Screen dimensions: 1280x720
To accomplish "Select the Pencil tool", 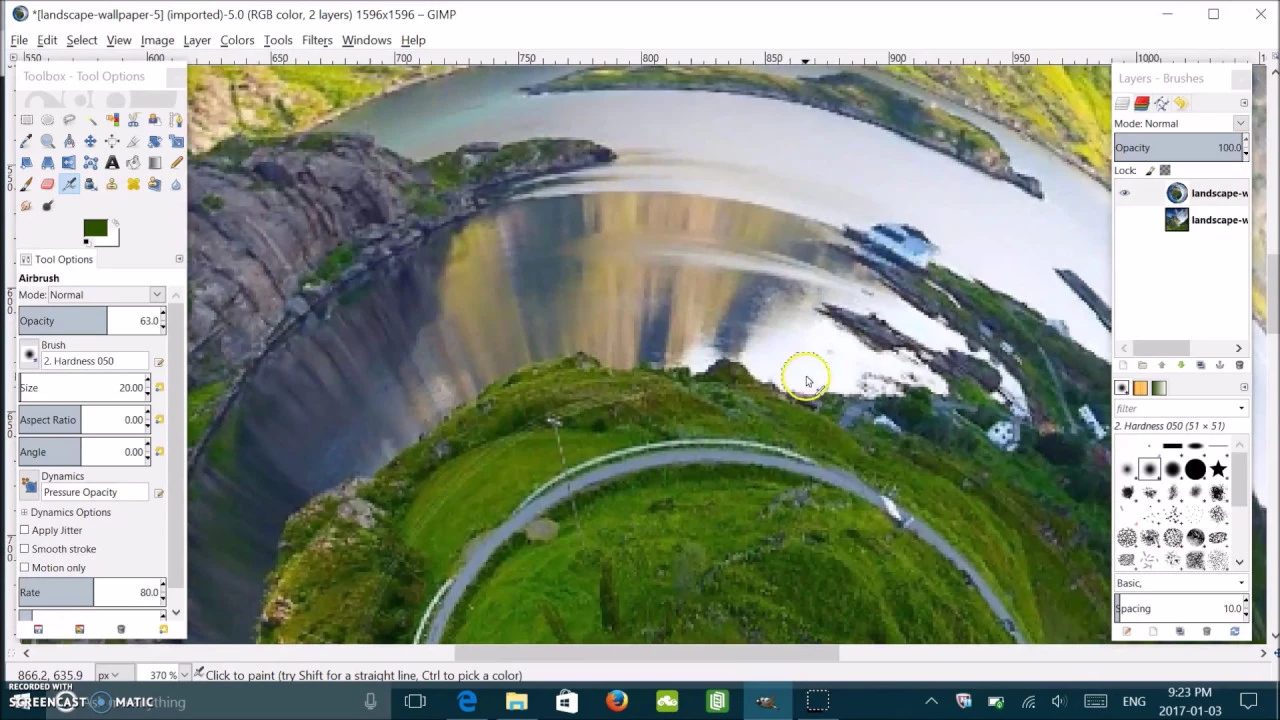I will 176,162.
